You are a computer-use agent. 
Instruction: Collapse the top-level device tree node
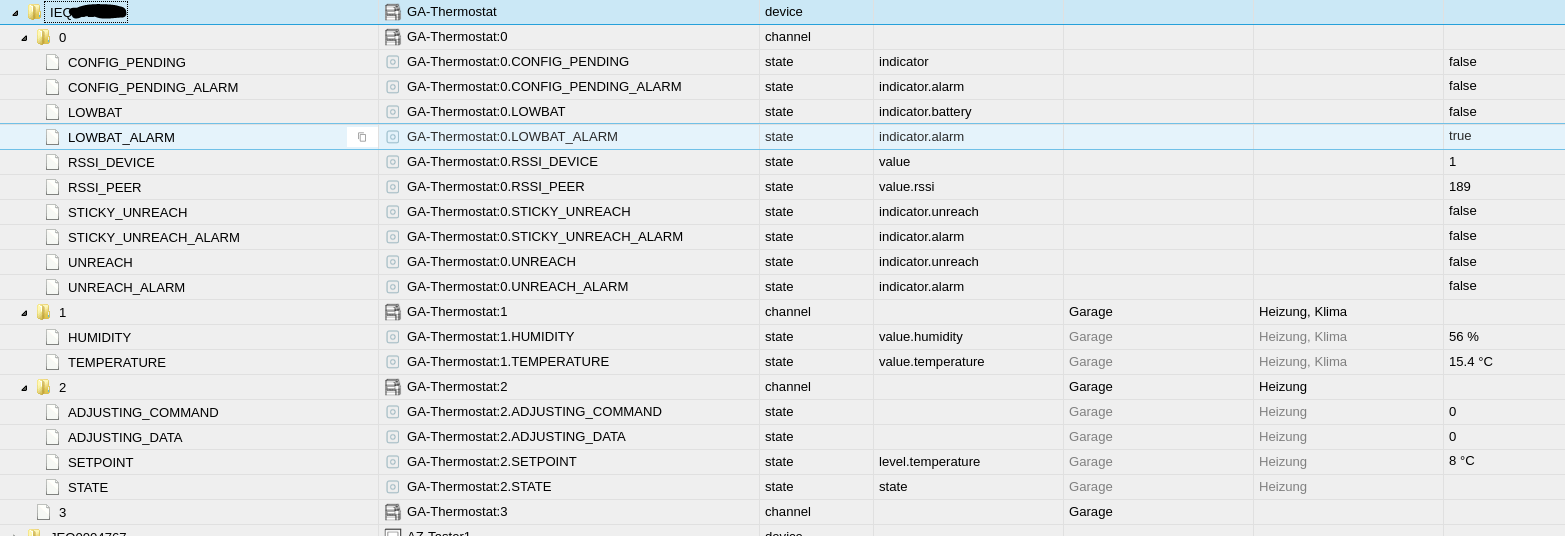[15, 13]
